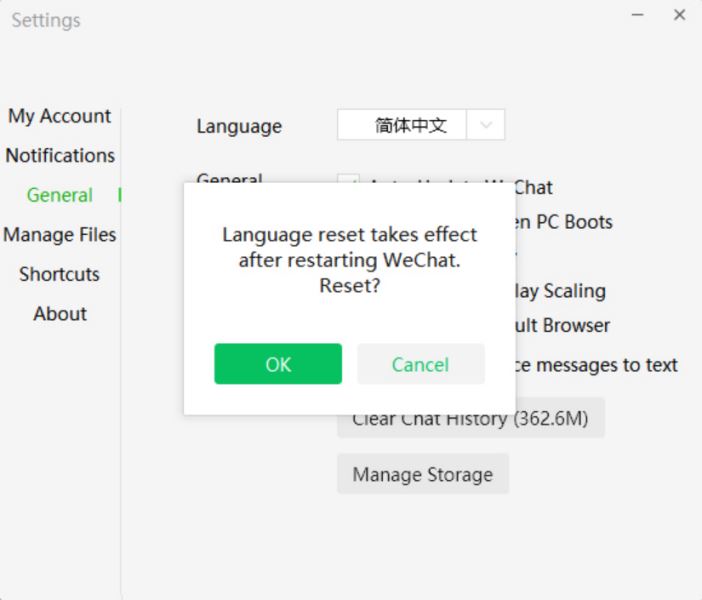Toggle the Default Browser option
The height and width of the screenshot is (600, 702).
point(562,325)
